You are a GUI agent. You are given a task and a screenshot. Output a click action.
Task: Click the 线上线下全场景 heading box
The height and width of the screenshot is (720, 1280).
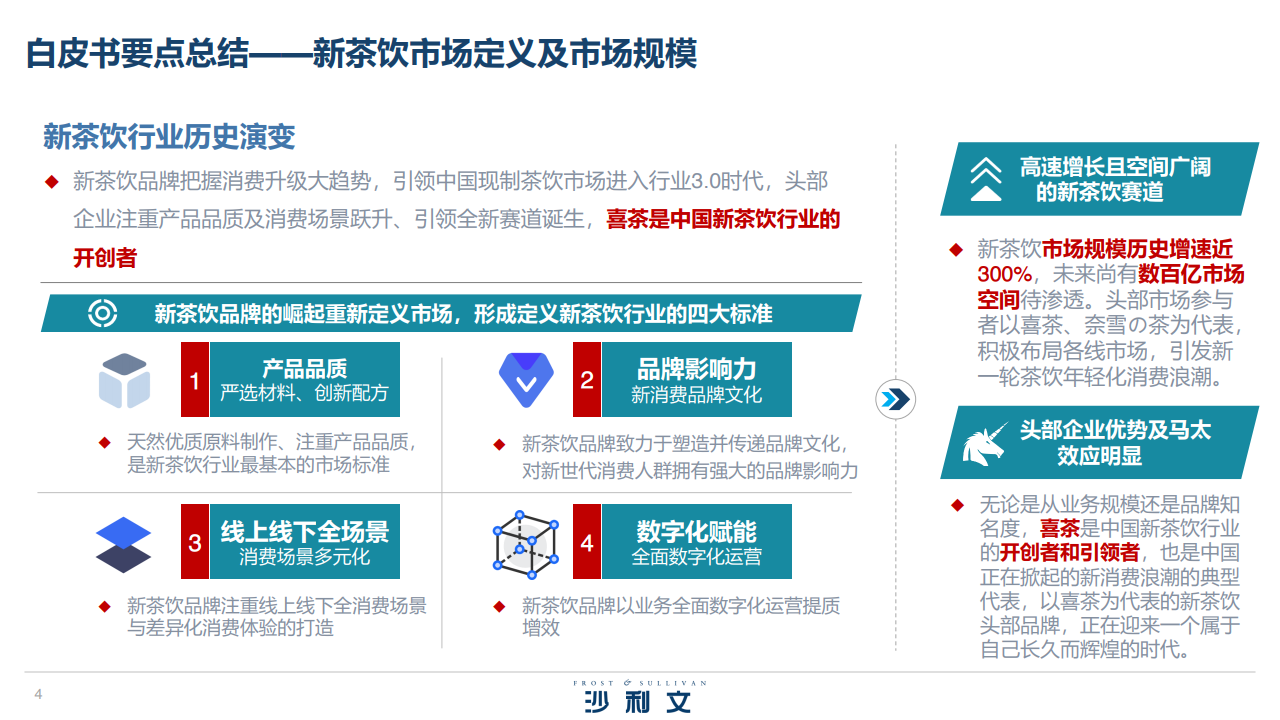(x=305, y=541)
